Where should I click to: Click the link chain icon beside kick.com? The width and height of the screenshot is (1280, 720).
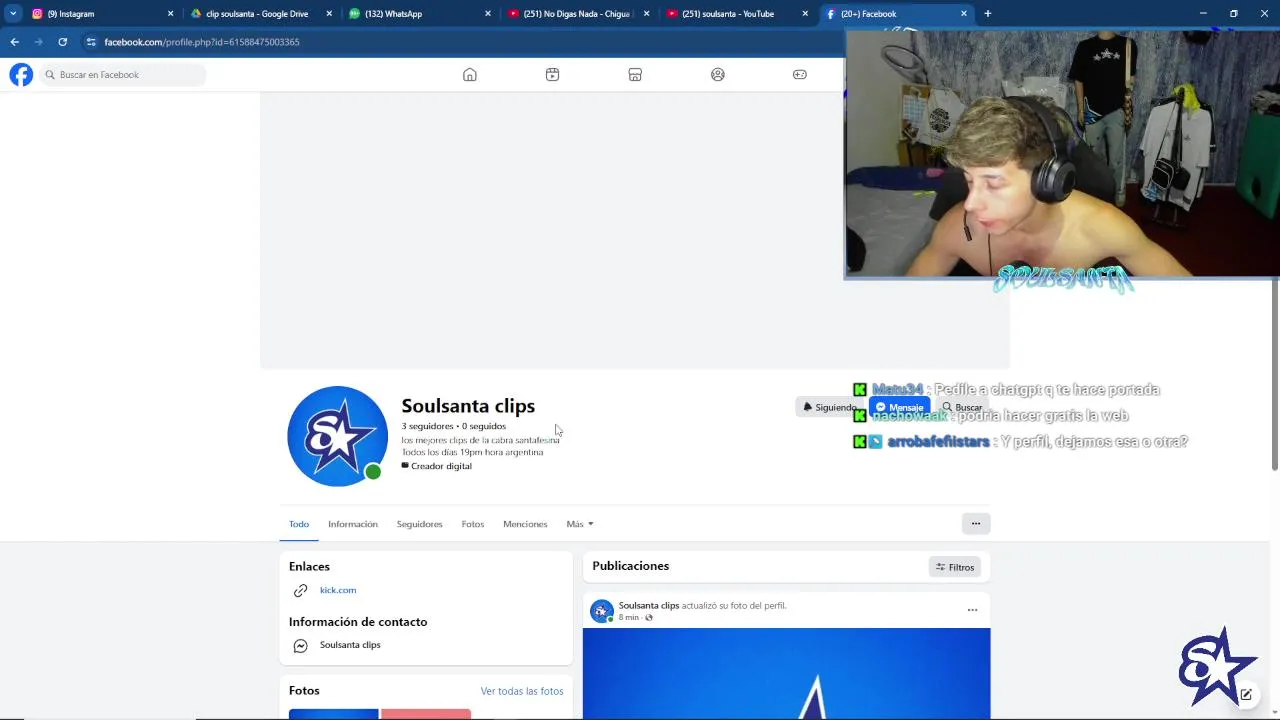point(300,591)
